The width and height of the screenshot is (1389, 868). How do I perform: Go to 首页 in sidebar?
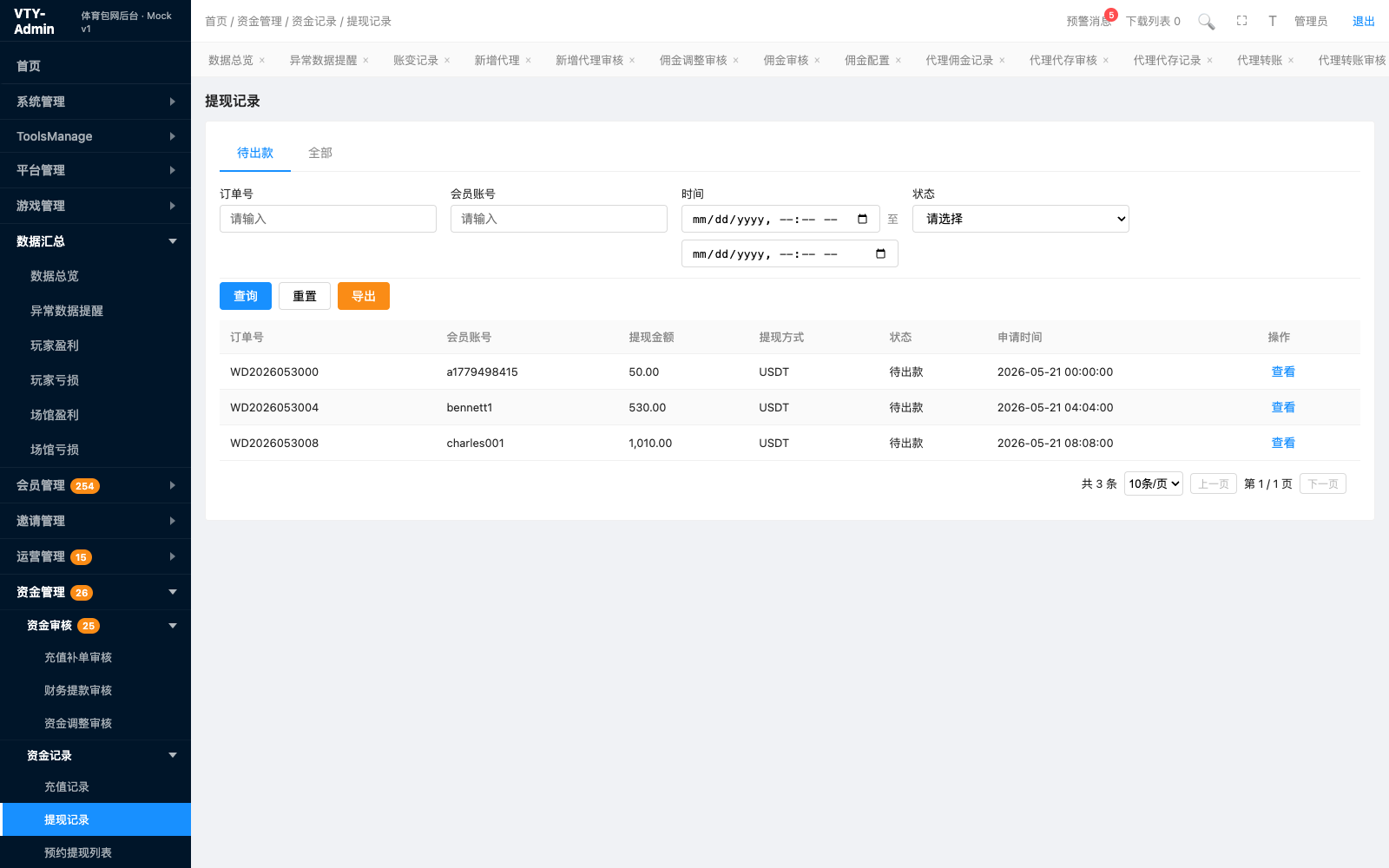click(x=95, y=66)
